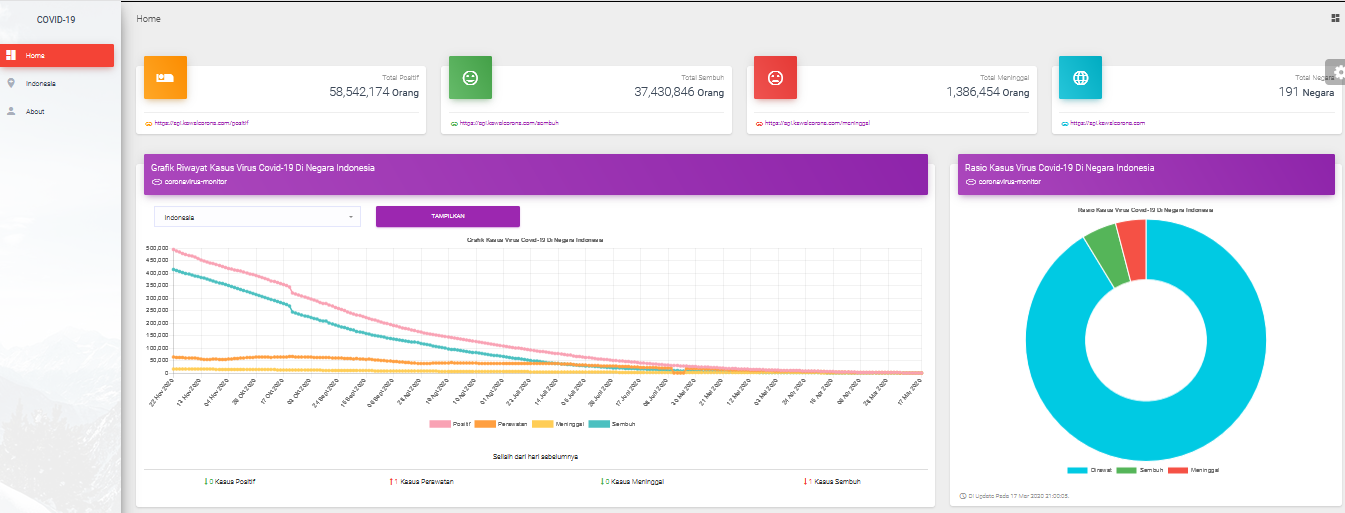Toggle Perawatan series in chart legend

point(505,424)
